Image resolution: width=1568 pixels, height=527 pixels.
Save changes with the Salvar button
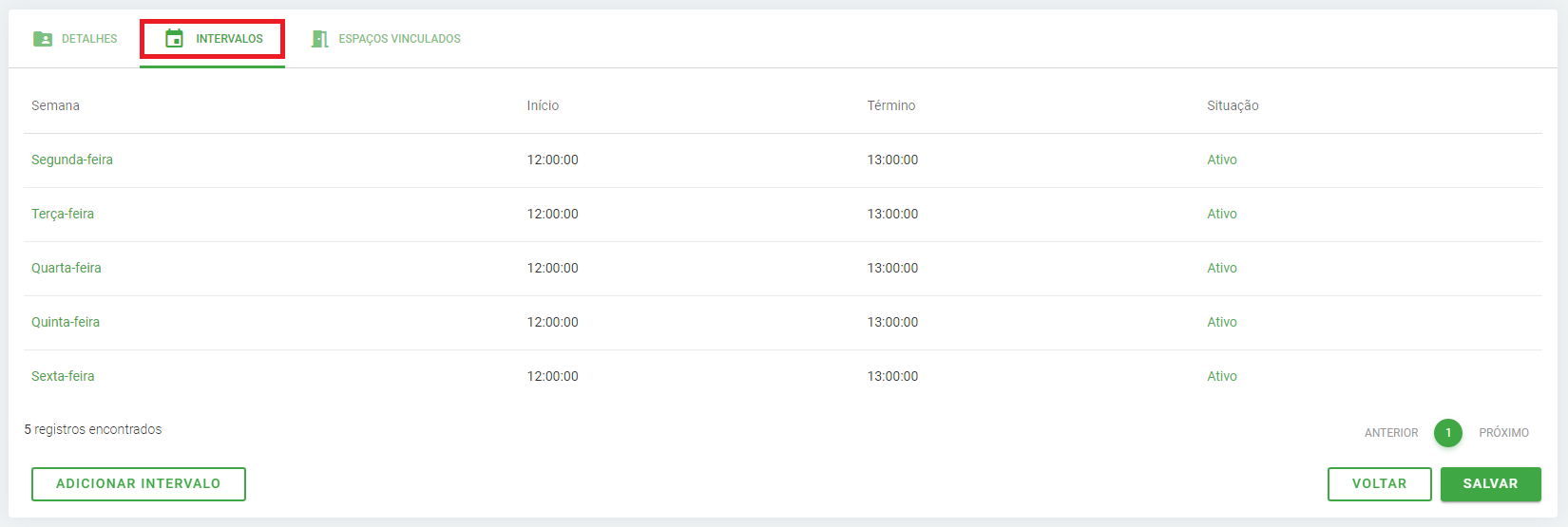point(1490,483)
